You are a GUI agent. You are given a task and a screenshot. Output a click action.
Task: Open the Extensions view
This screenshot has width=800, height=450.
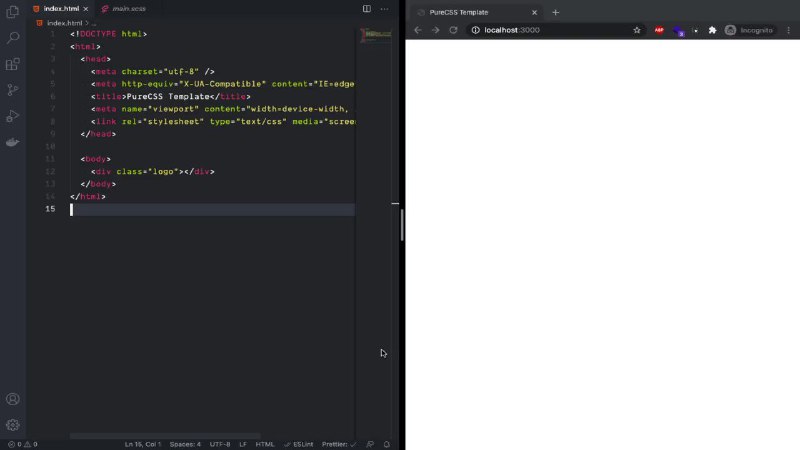pyautogui.click(x=13, y=64)
